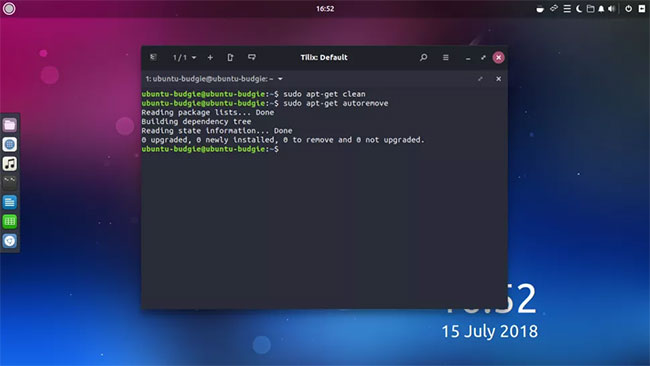Open the Tilix hamburger menu

coord(446,57)
